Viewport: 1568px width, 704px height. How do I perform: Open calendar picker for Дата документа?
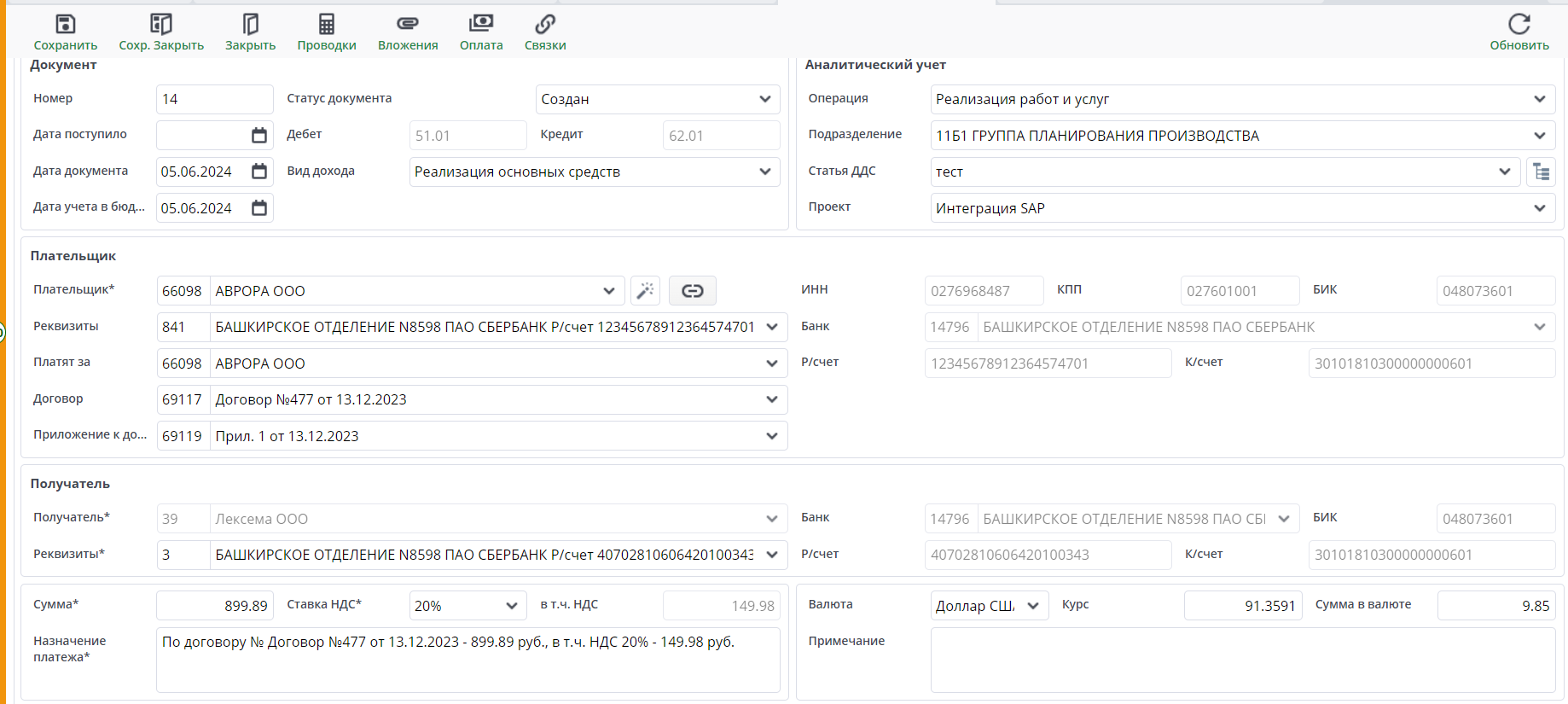click(259, 172)
